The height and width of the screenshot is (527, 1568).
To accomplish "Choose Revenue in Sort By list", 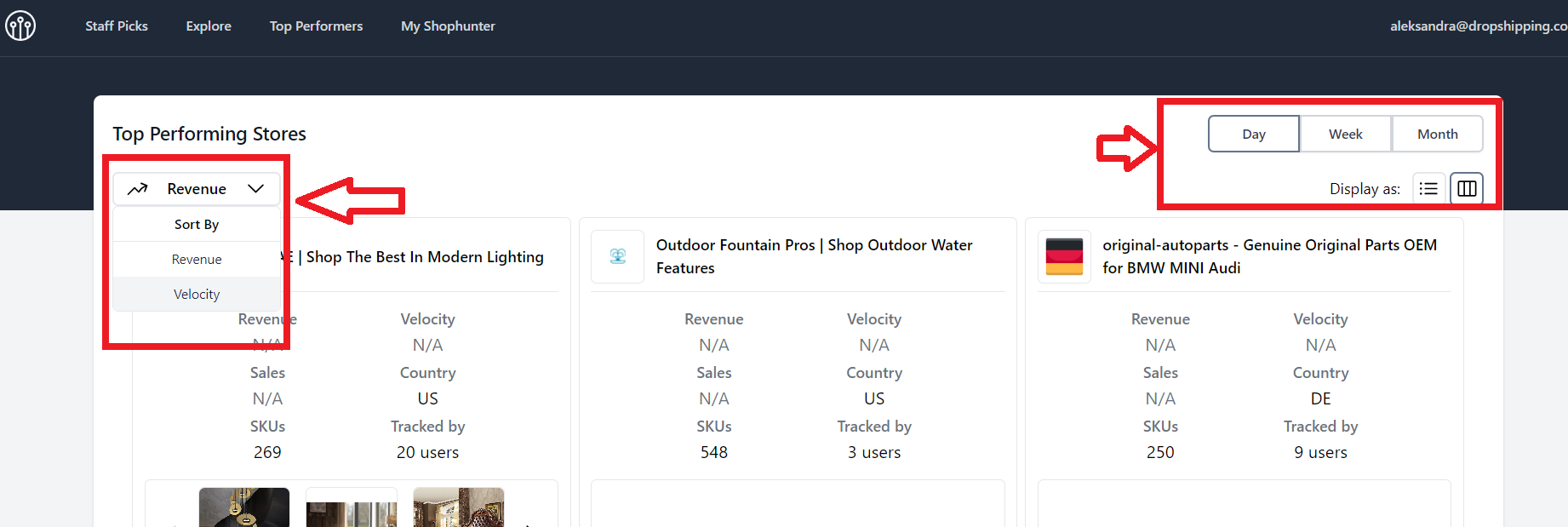I will coord(197,260).
